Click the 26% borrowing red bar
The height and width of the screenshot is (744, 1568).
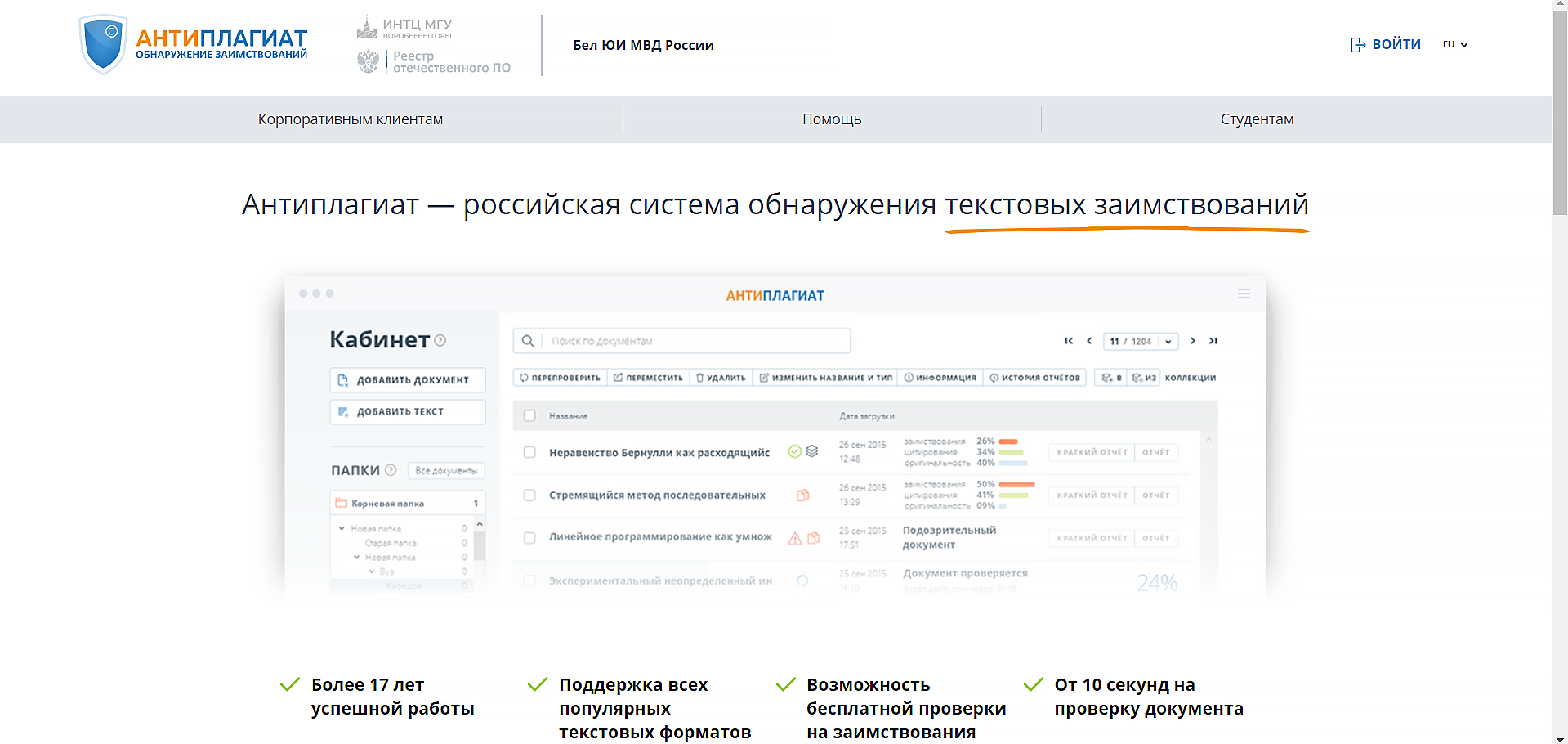coord(1008,441)
